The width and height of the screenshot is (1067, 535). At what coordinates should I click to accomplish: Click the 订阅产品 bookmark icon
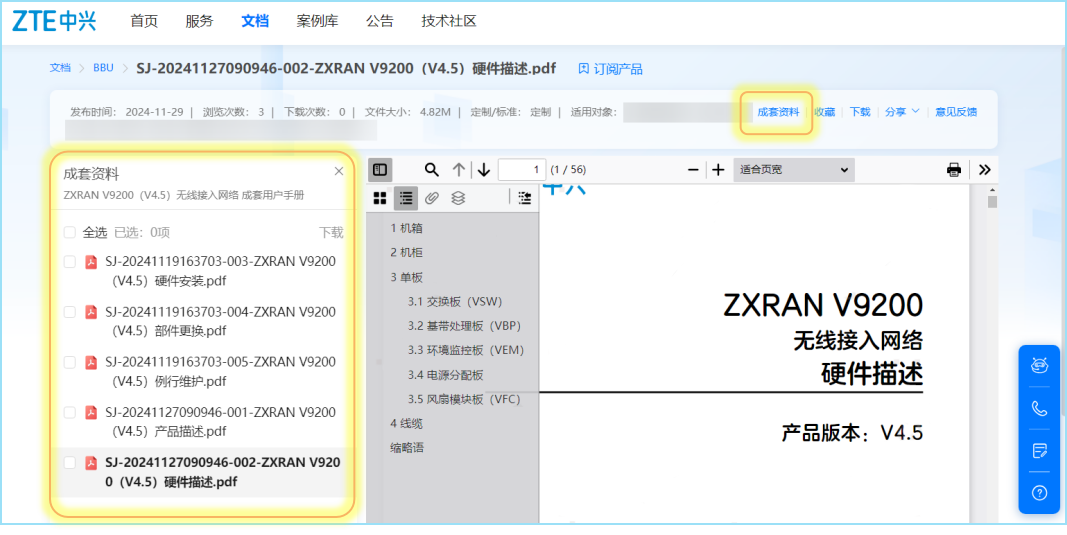point(583,68)
